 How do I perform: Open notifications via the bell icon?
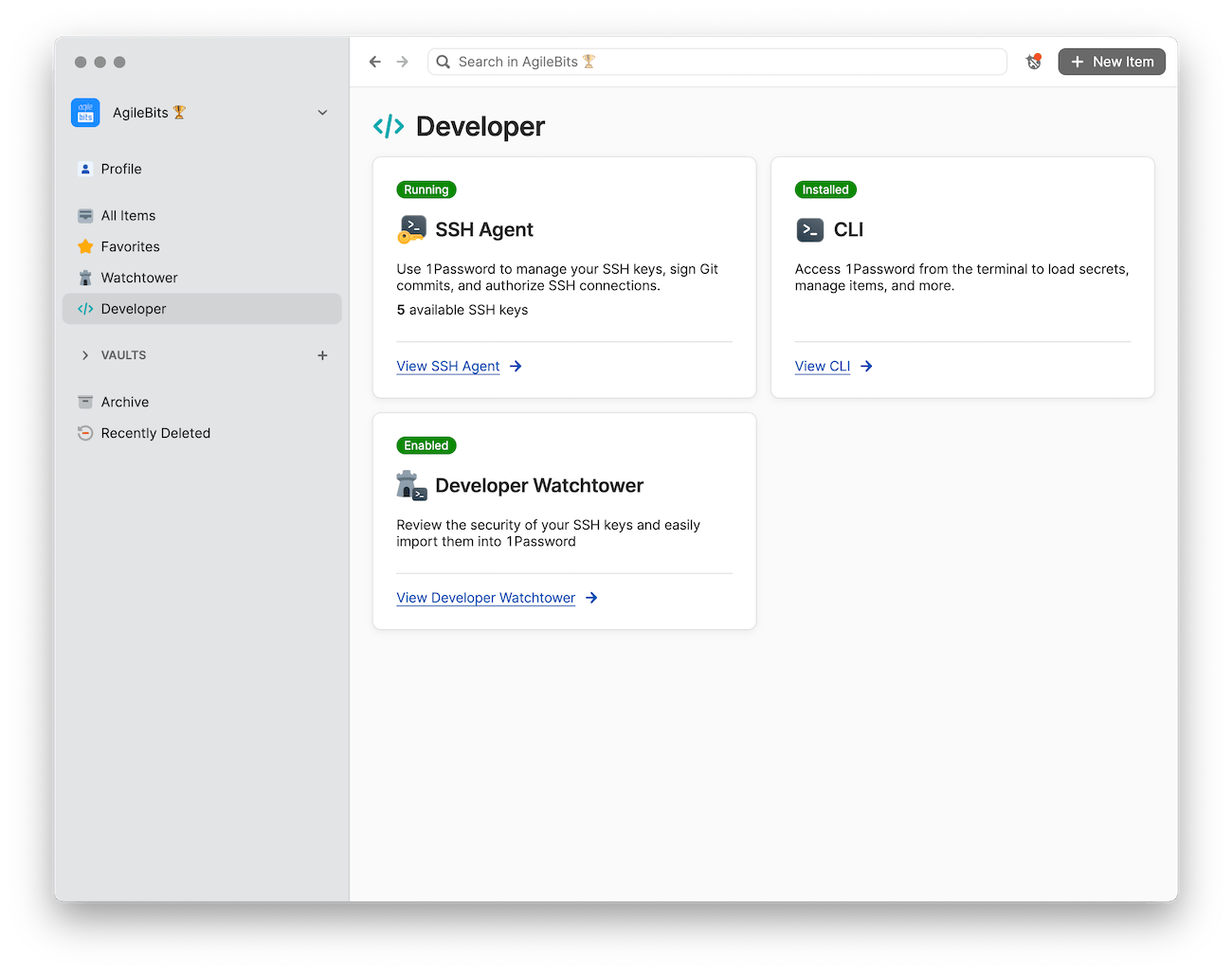click(x=1033, y=61)
